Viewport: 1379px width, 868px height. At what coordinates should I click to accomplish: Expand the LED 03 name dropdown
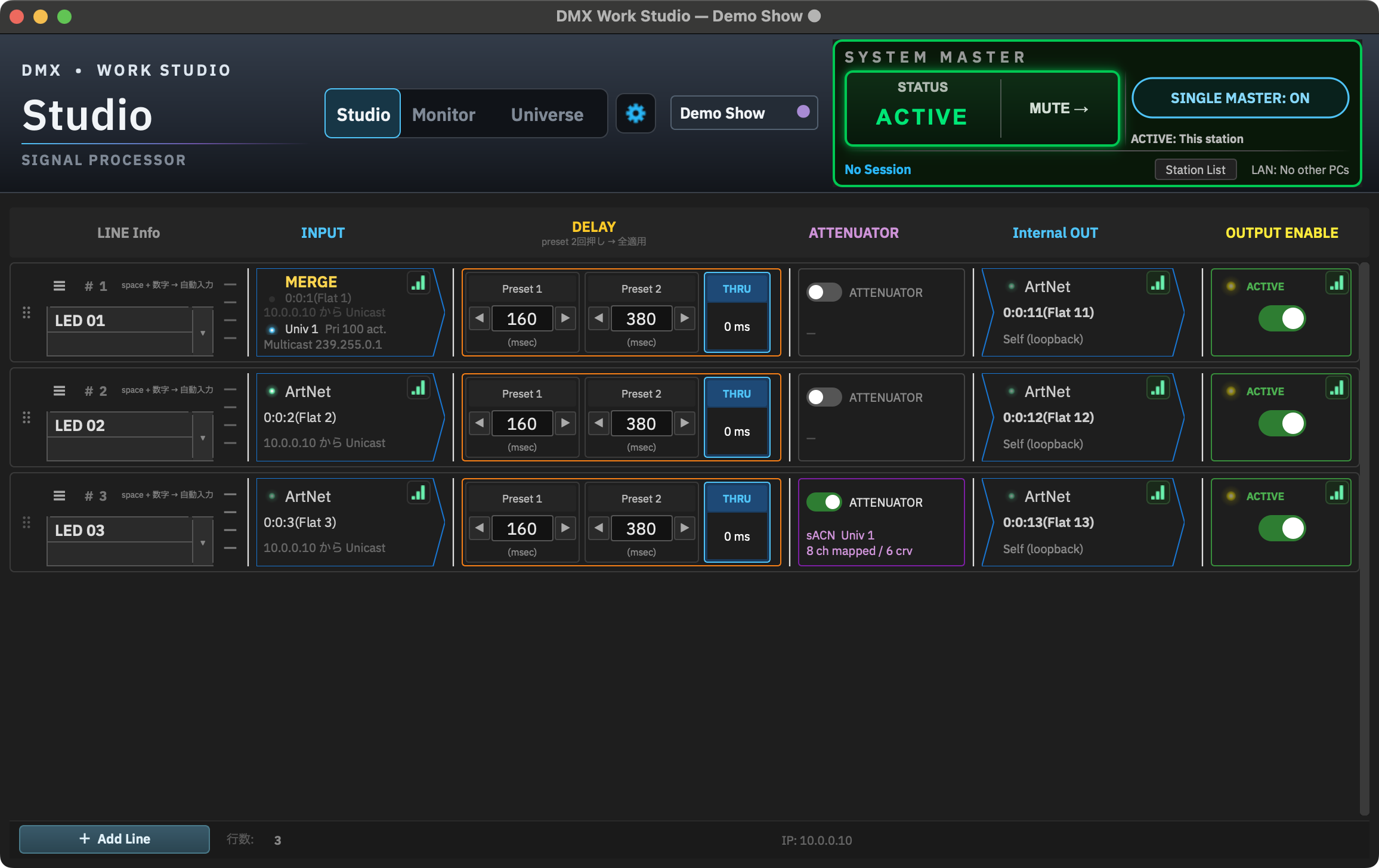pyautogui.click(x=203, y=542)
